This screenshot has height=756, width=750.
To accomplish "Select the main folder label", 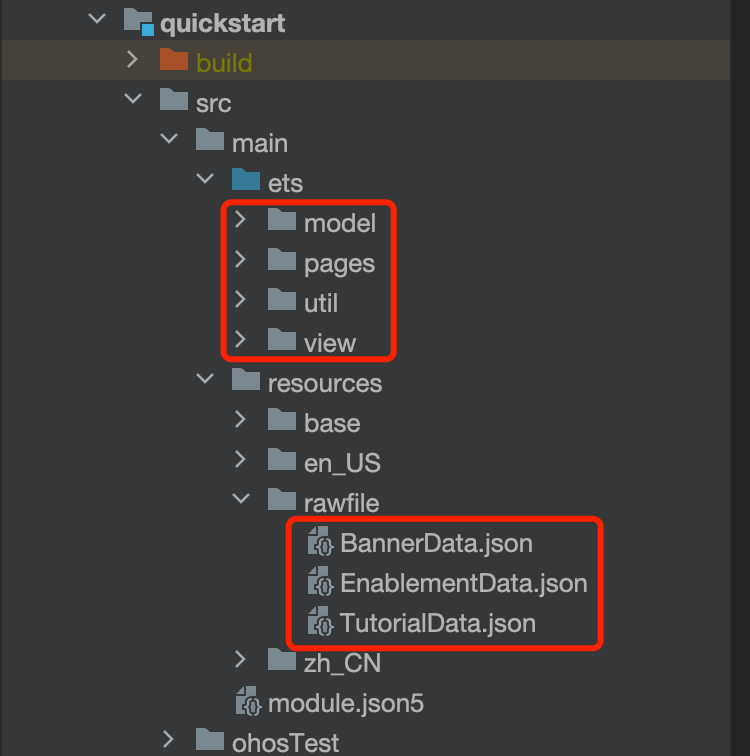I will point(260,144).
